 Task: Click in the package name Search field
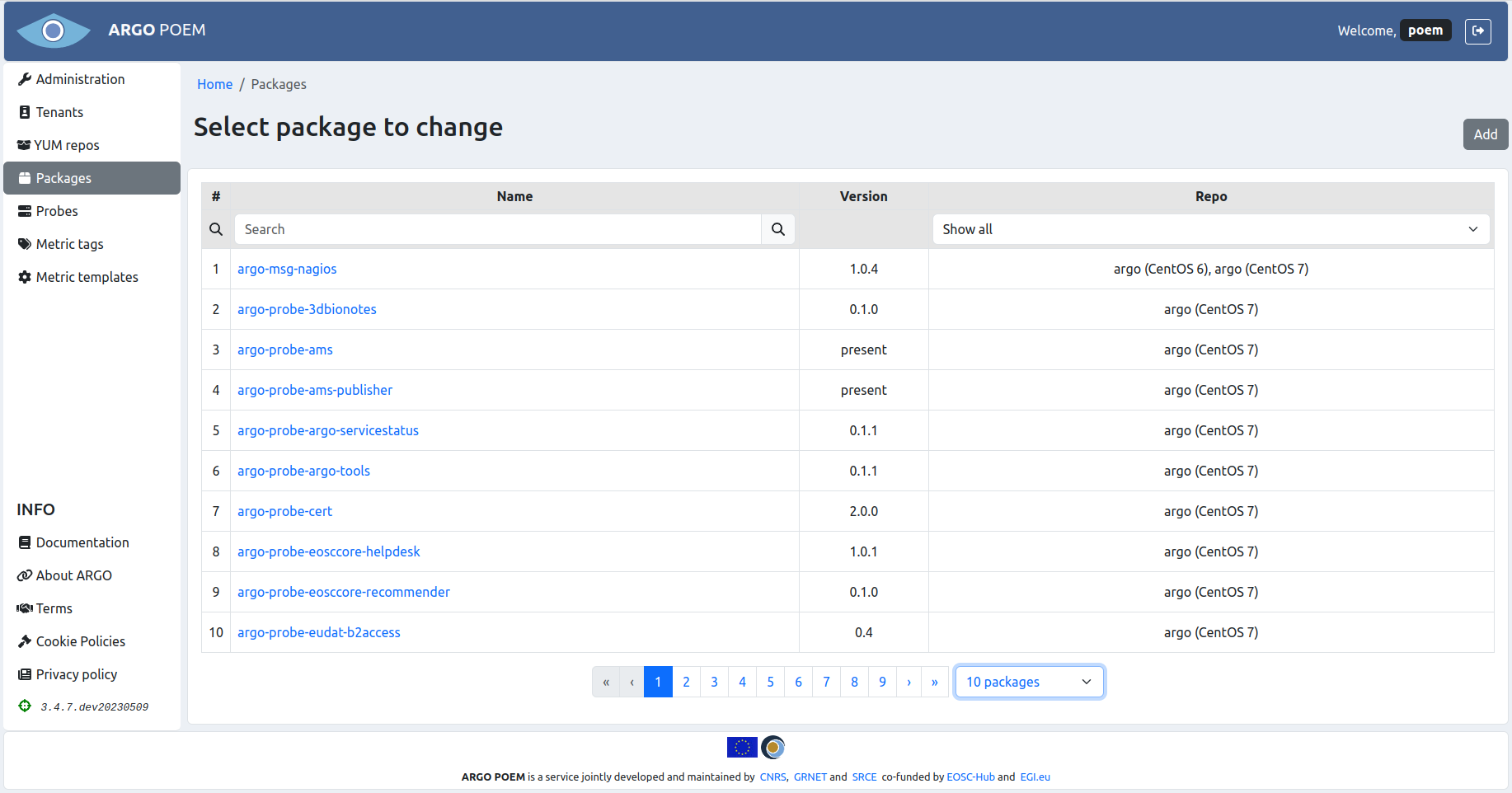497,229
